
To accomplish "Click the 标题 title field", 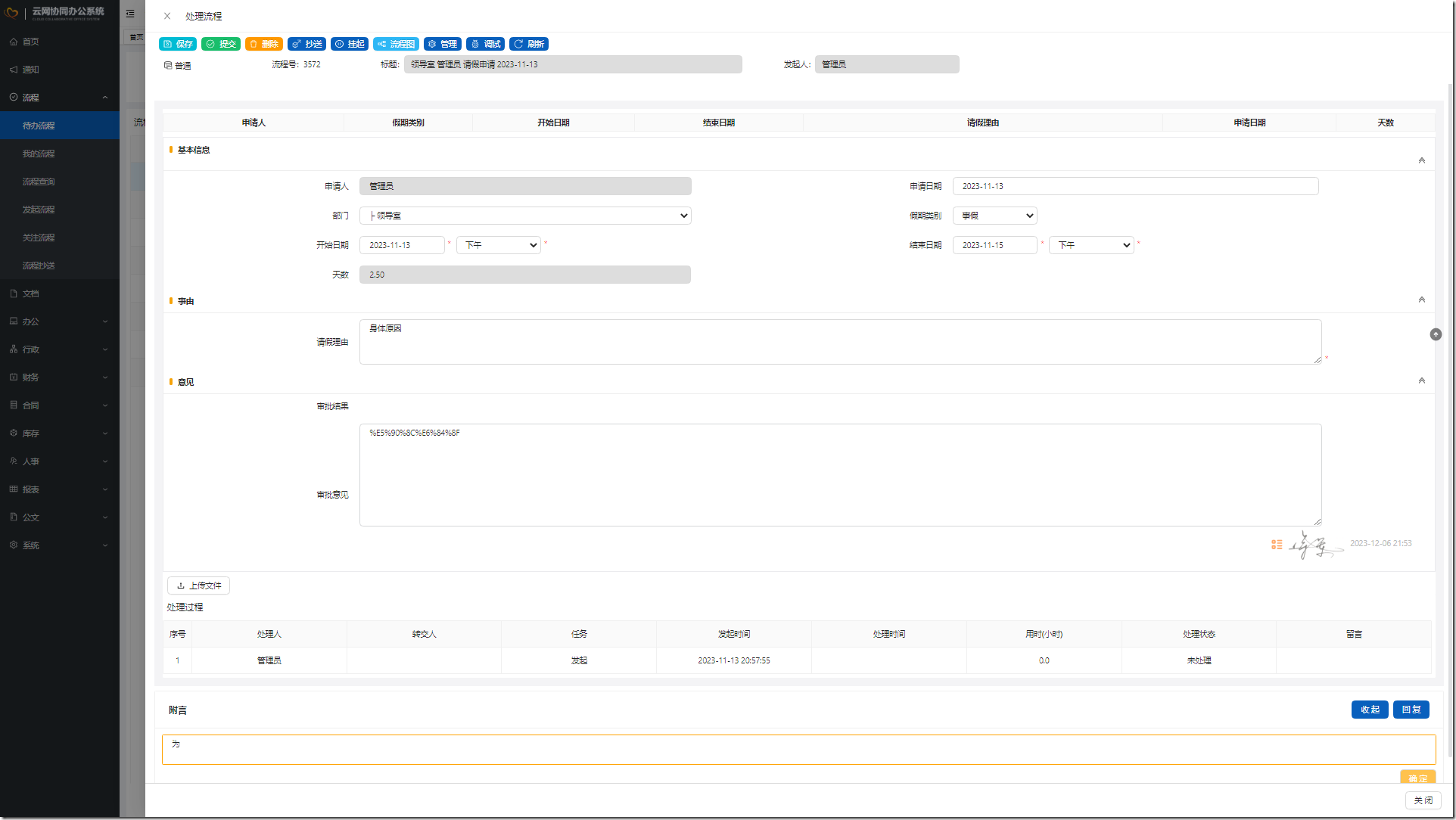I will tap(573, 64).
